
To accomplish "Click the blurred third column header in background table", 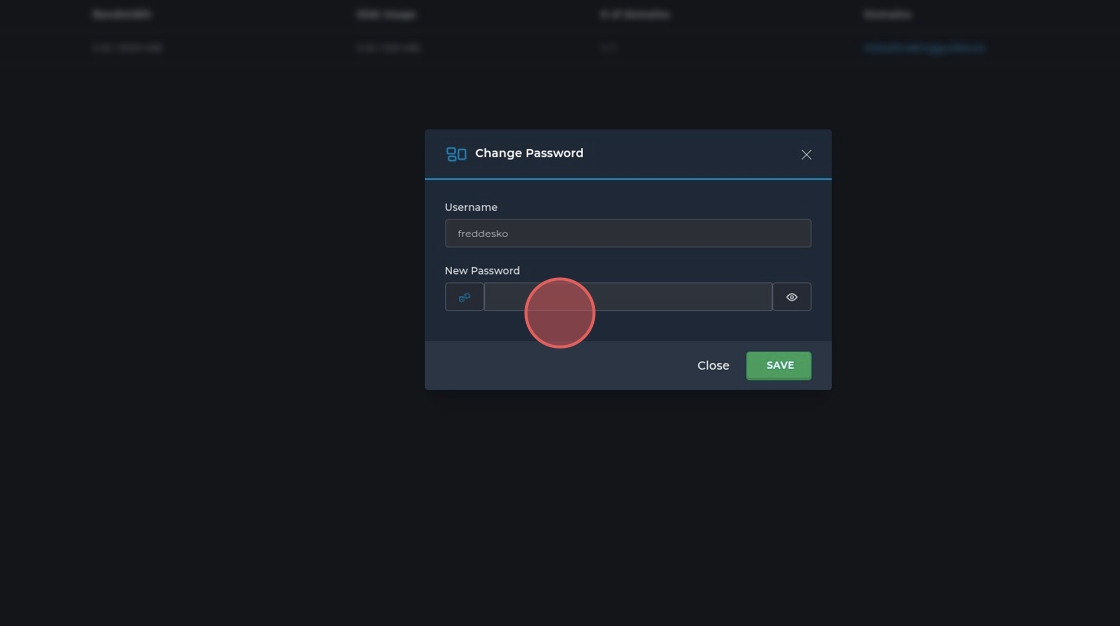I will (634, 15).
